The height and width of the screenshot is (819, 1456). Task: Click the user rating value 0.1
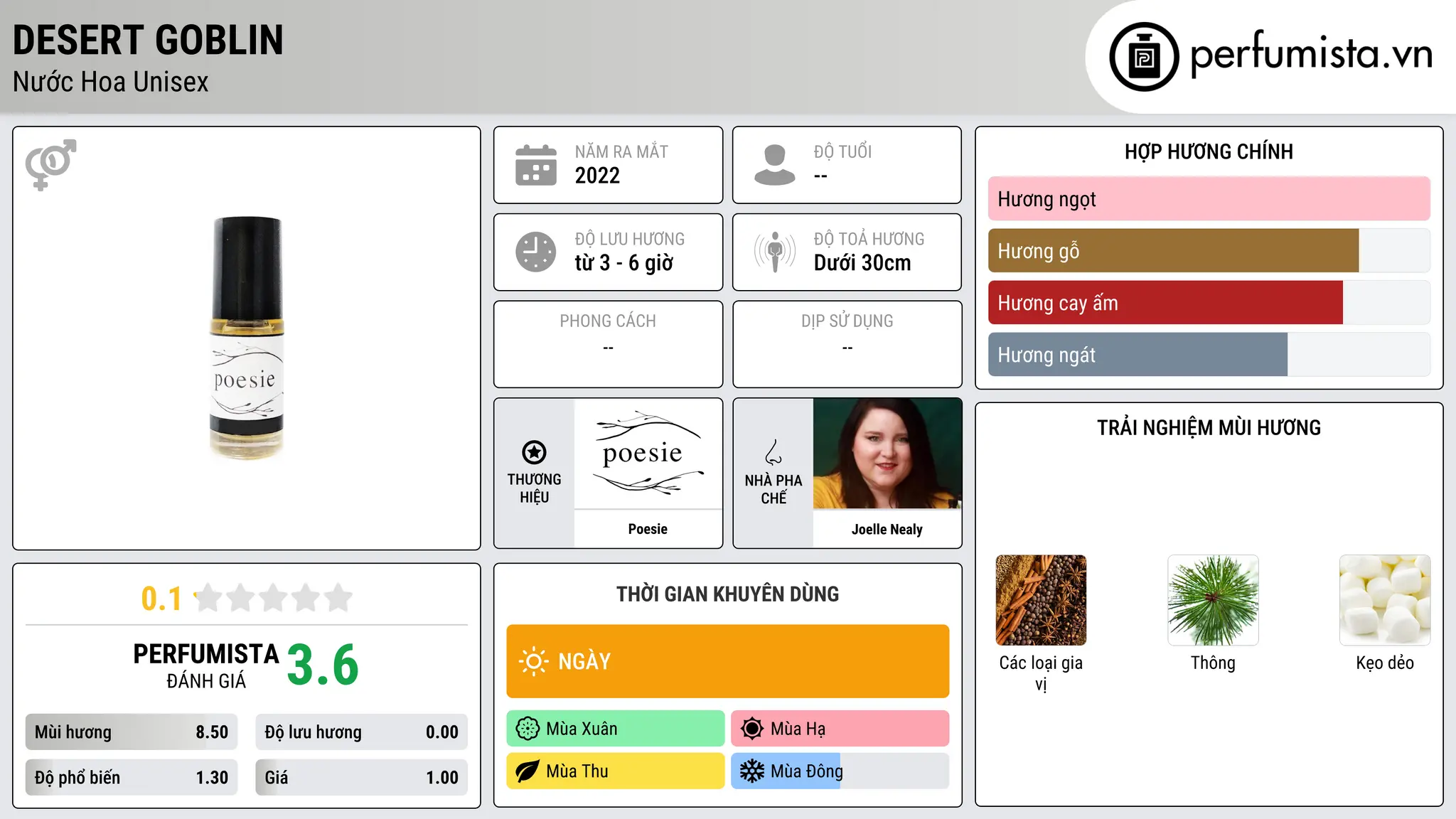coord(161,599)
